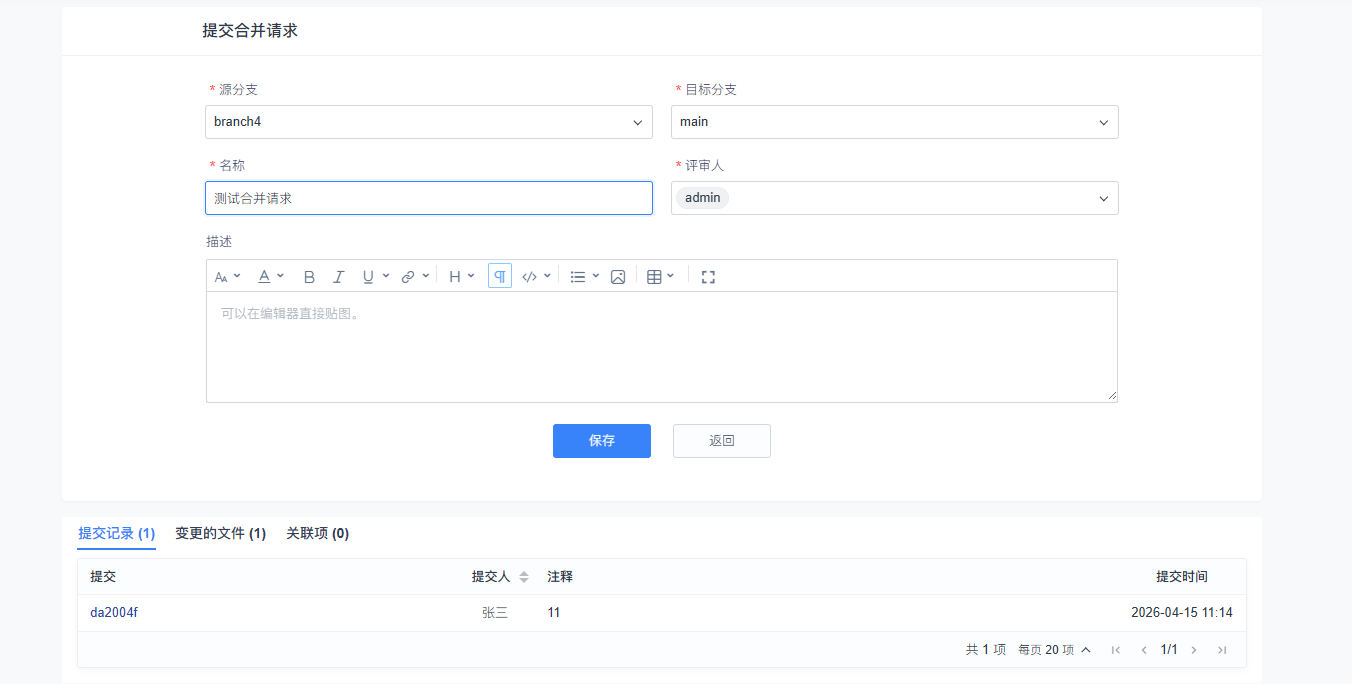Enter fullscreen mode for the editor
The width and height of the screenshot is (1352, 684).
[708, 277]
